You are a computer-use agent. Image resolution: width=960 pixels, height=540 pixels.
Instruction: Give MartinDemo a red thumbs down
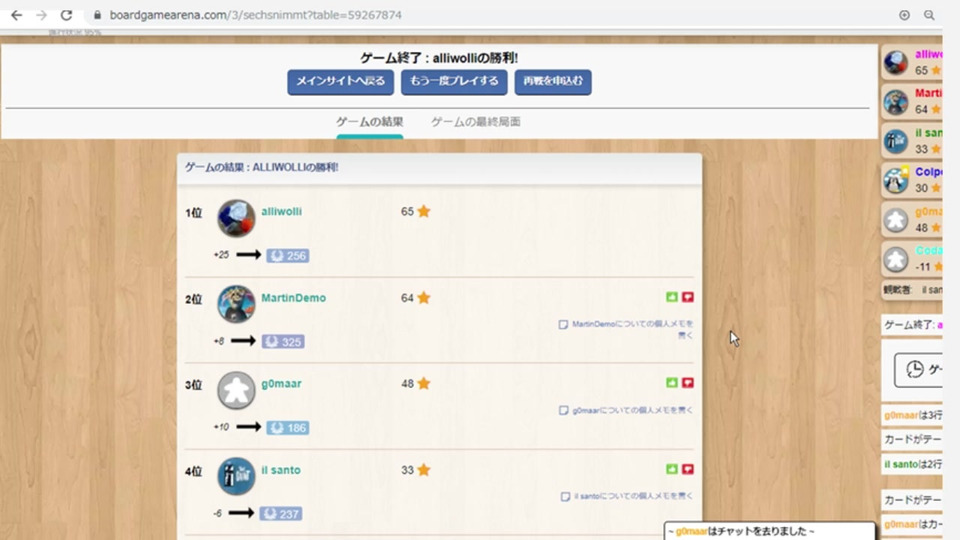pyautogui.click(x=688, y=297)
